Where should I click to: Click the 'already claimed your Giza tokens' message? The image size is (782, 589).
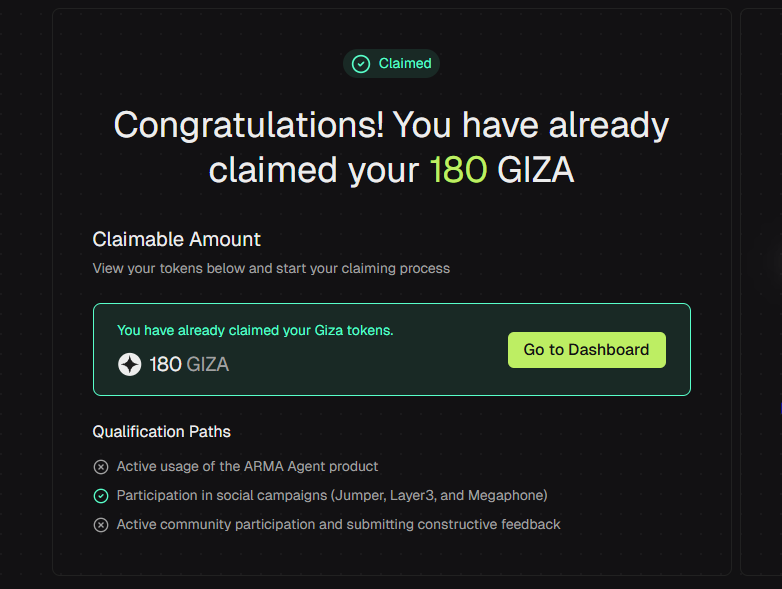coord(255,330)
